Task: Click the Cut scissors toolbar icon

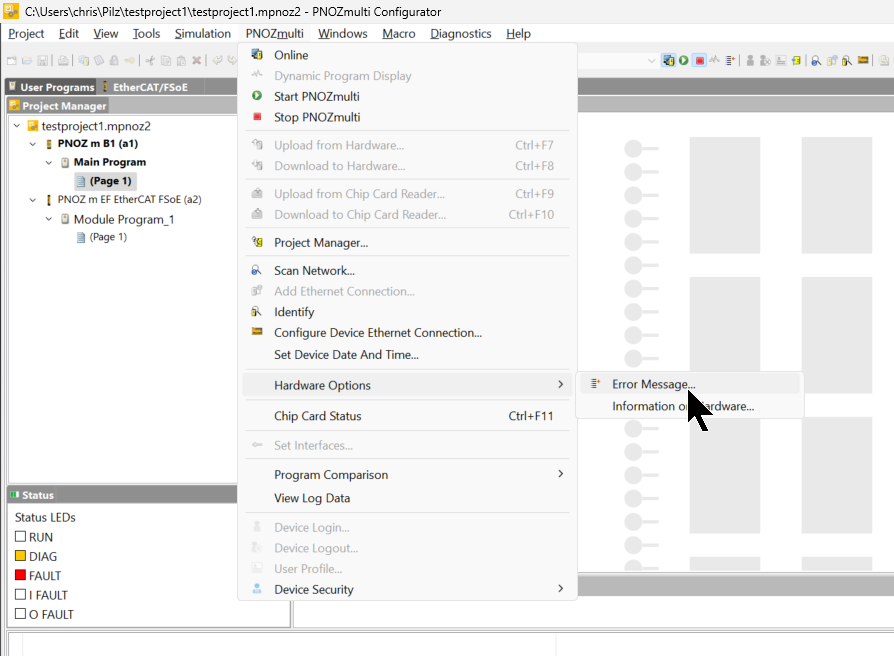Action: (x=151, y=60)
